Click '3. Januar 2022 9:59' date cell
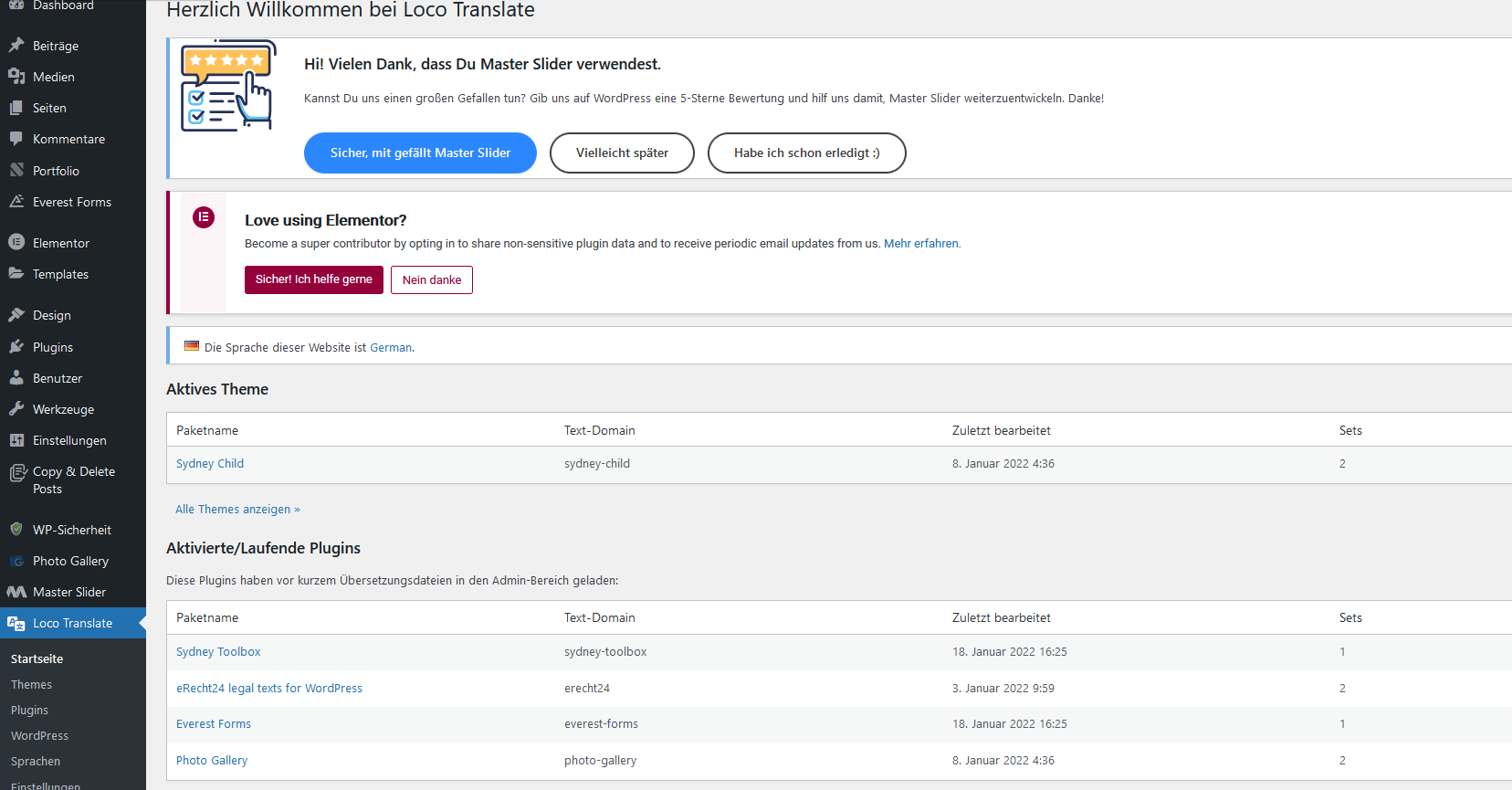 pyautogui.click(x=1003, y=689)
